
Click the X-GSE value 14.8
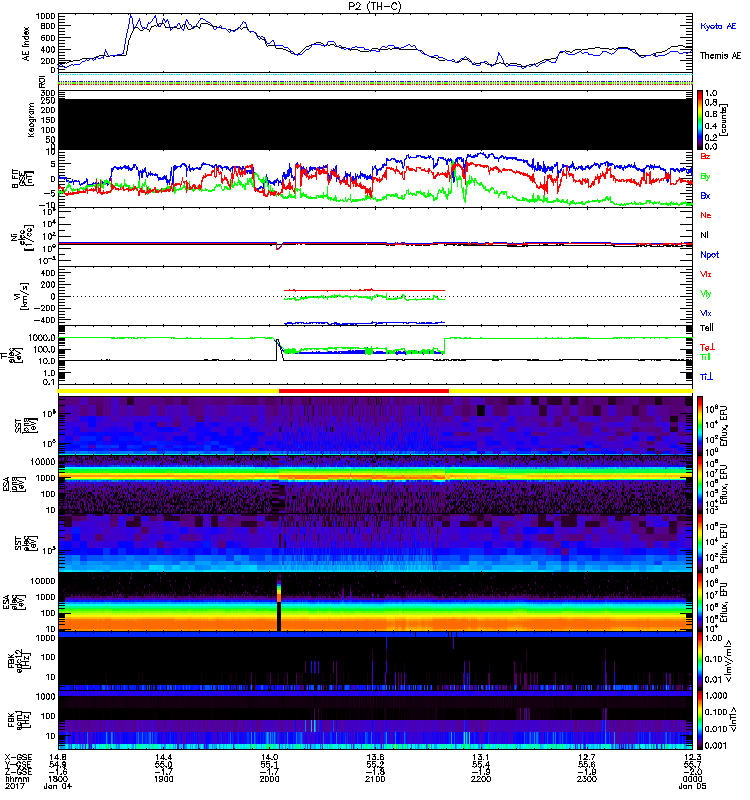coord(58,758)
